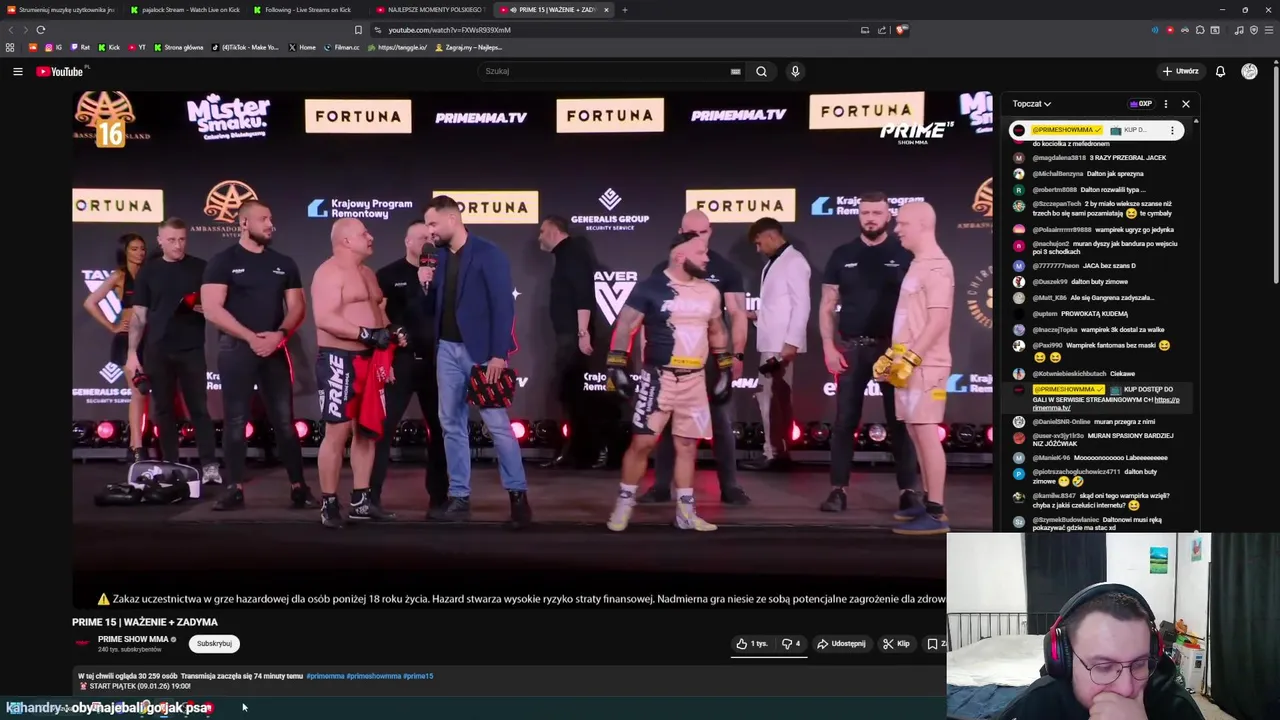
Task: Click the share page icon in address bar
Action: (882, 30)
